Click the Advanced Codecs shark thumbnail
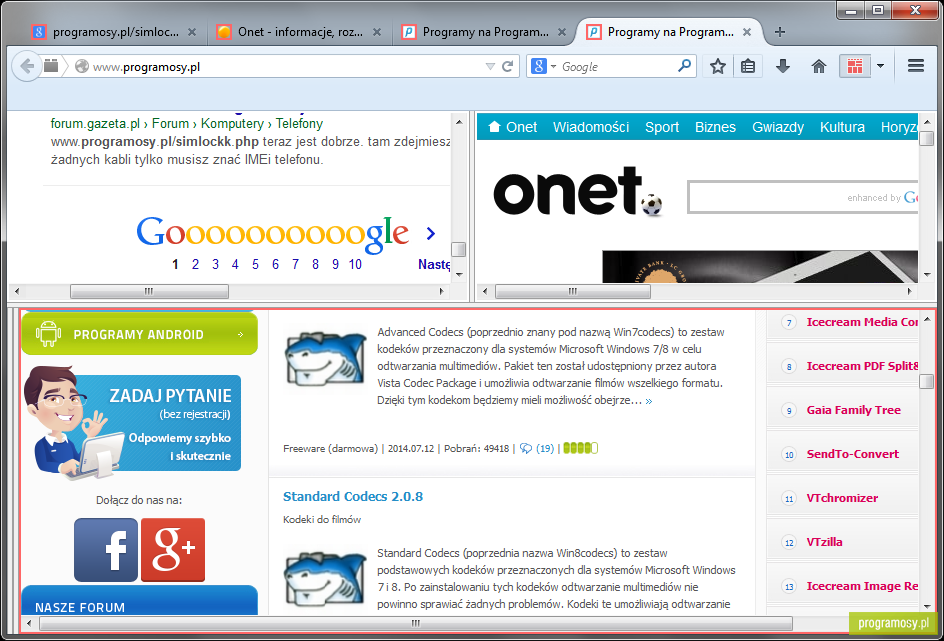The width and height of the screenshot is (944, 641). tap(325, 359)
